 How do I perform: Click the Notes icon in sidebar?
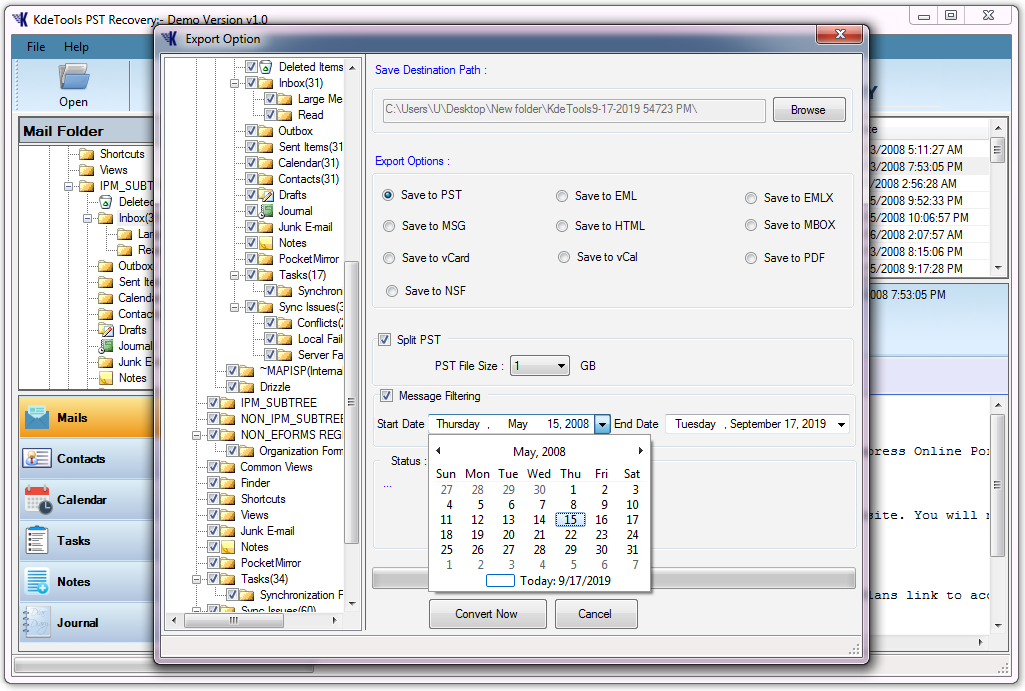pos(37,581)
